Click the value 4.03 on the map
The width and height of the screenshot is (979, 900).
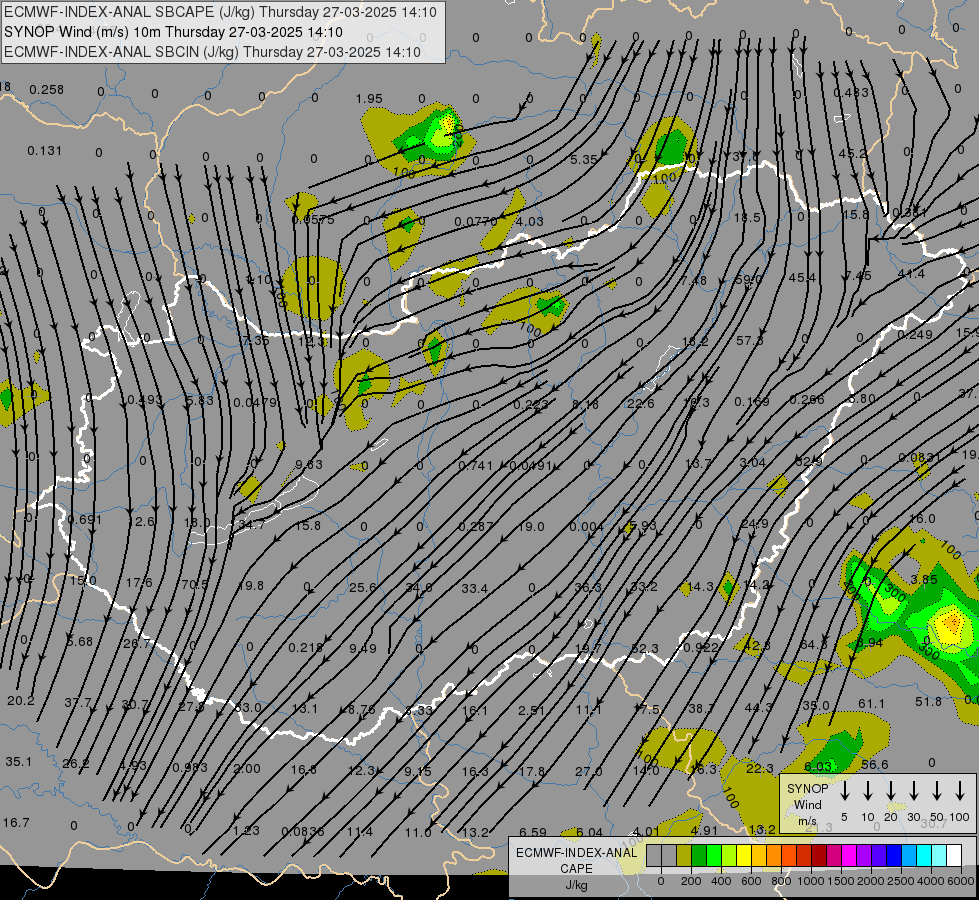529,221
